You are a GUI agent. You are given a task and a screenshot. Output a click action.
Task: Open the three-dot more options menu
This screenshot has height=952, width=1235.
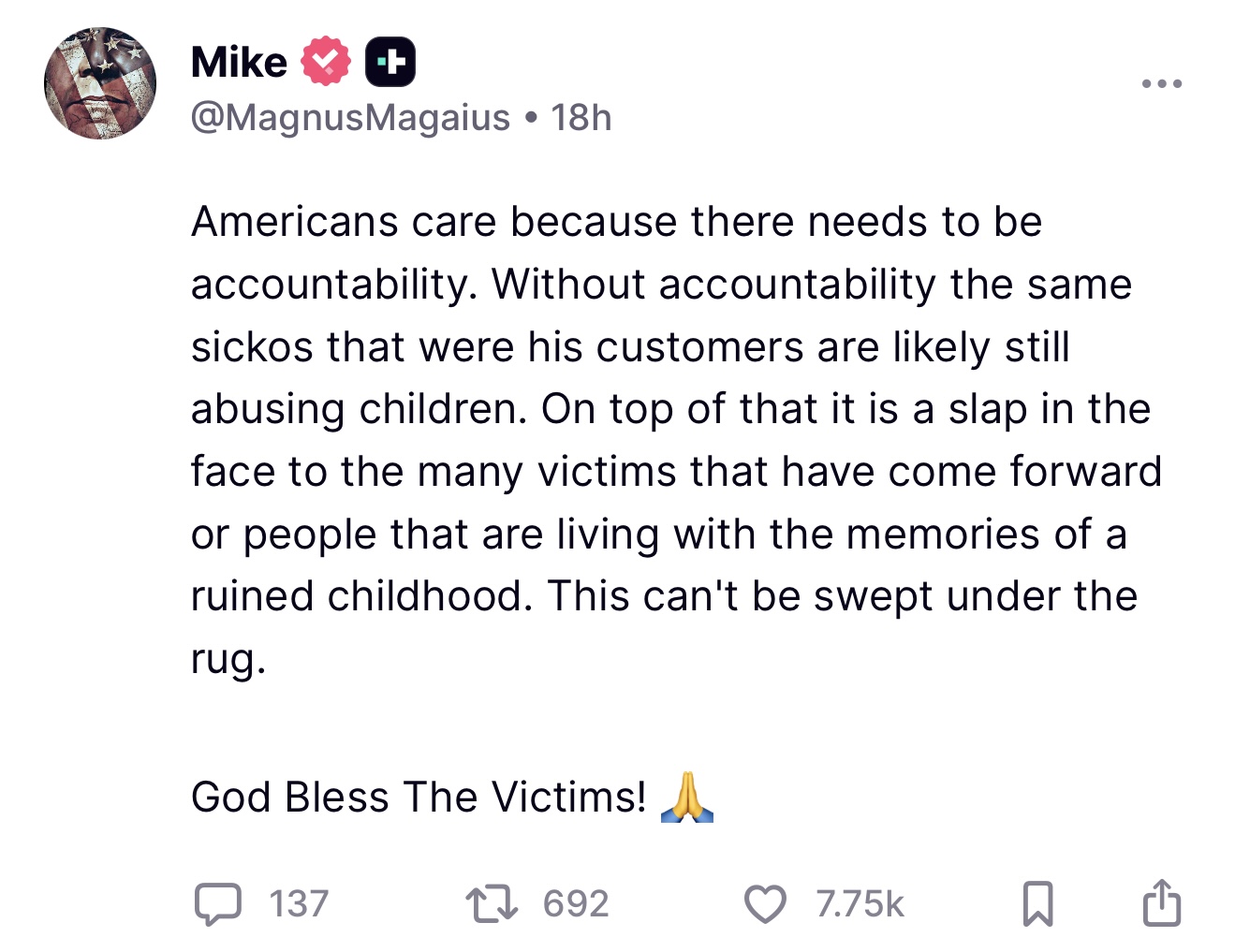coord(1162,84)
